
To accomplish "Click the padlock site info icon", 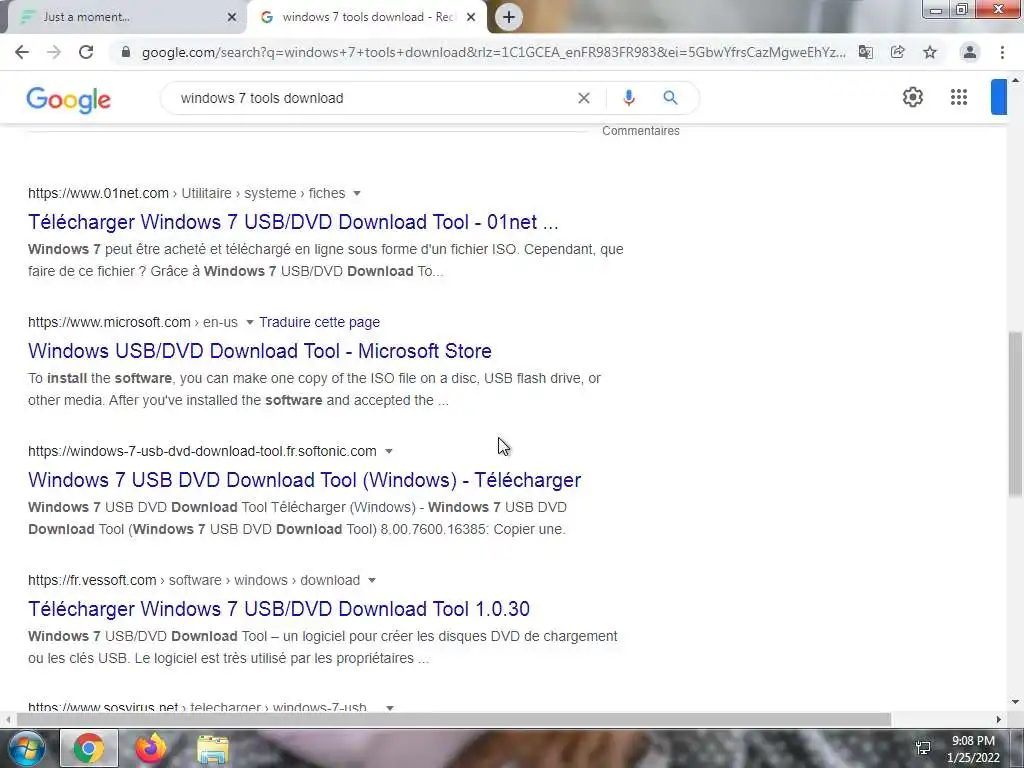I will point(126,52).
